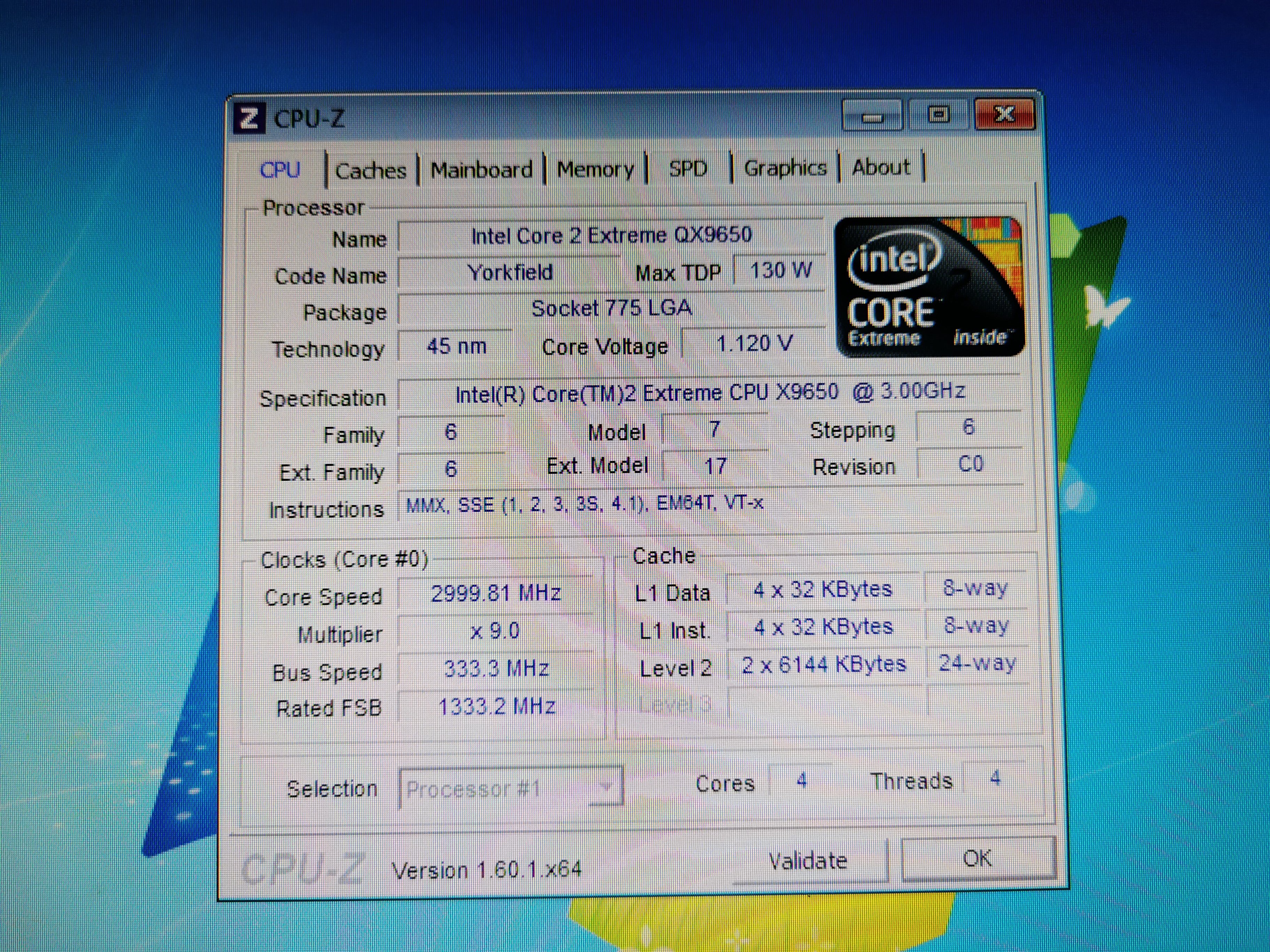Switch to the Memory tab

[595, 169]
